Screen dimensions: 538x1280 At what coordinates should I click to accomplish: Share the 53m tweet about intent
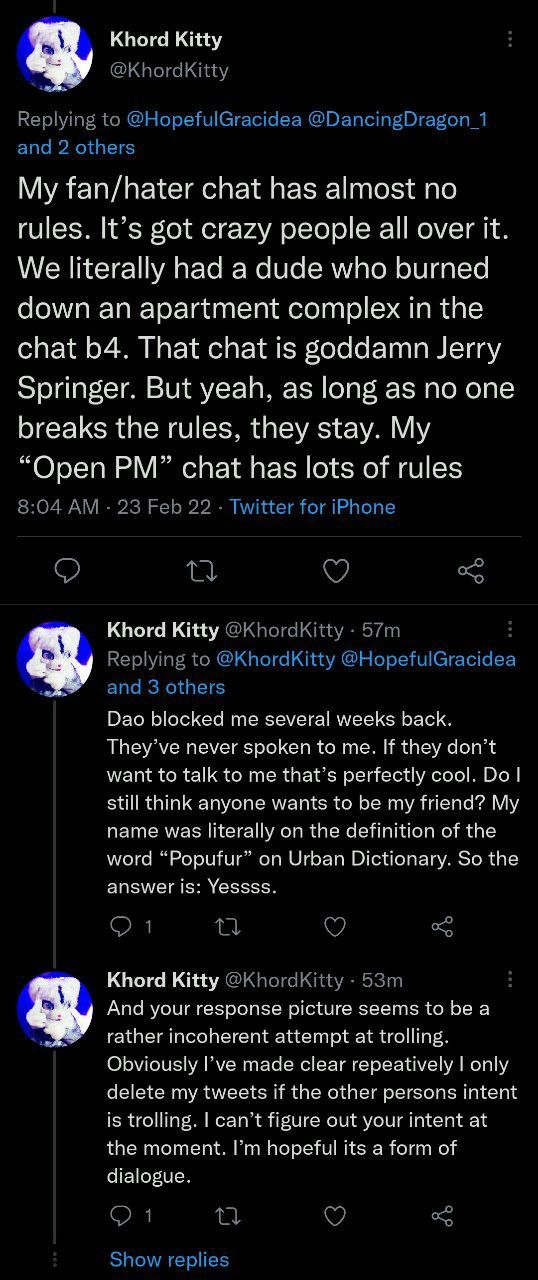click(x=442, y=1216)
